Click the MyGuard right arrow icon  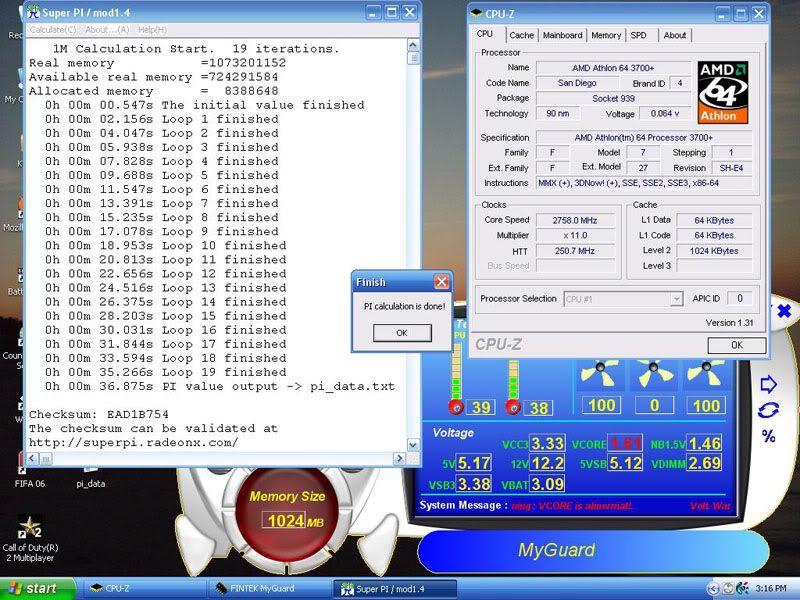[x=768, y=384]
